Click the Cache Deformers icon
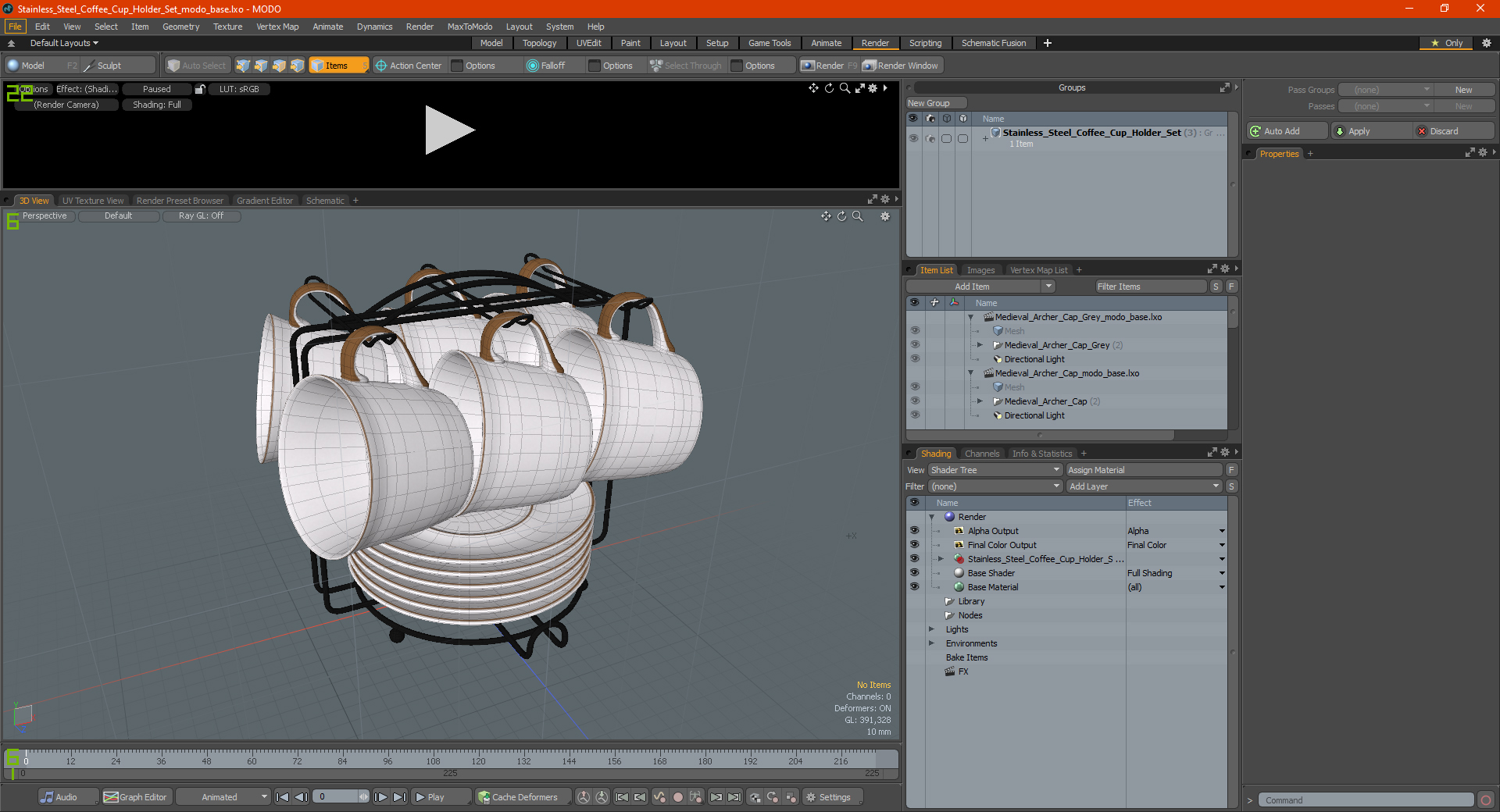 click(x=484, y=797)
